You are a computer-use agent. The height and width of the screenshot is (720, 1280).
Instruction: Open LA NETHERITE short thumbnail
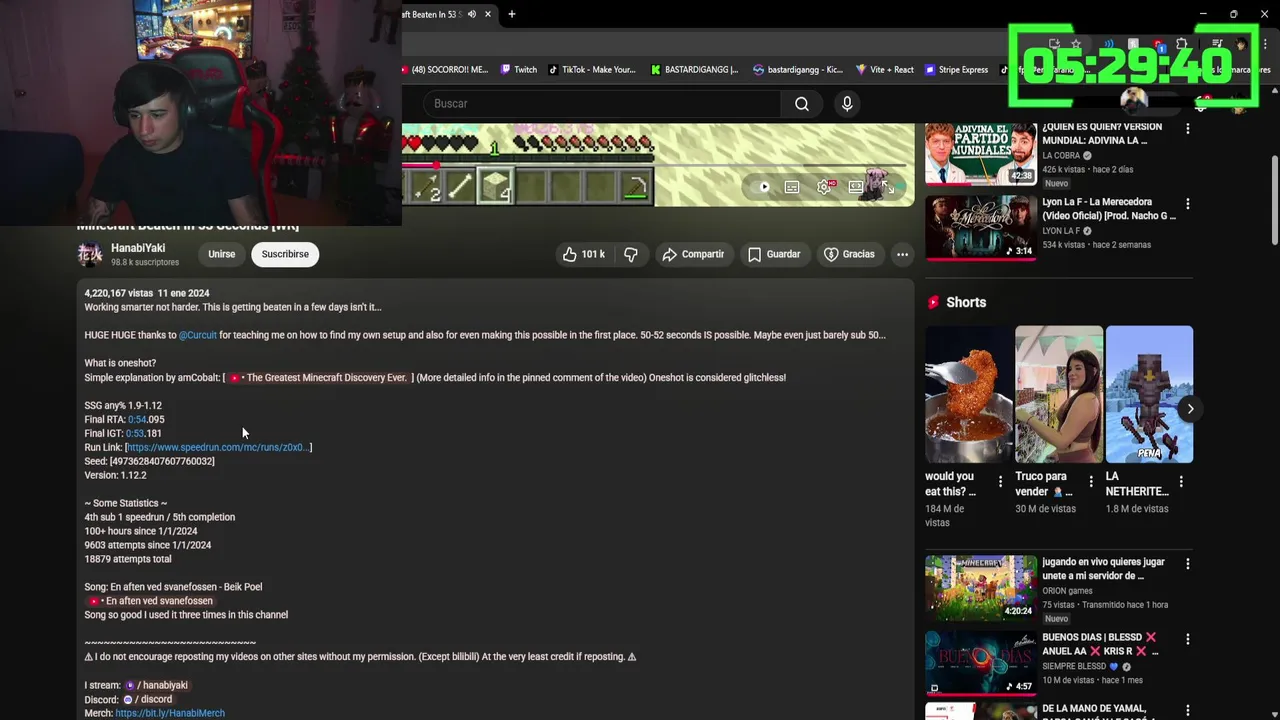click(1149, 394)
